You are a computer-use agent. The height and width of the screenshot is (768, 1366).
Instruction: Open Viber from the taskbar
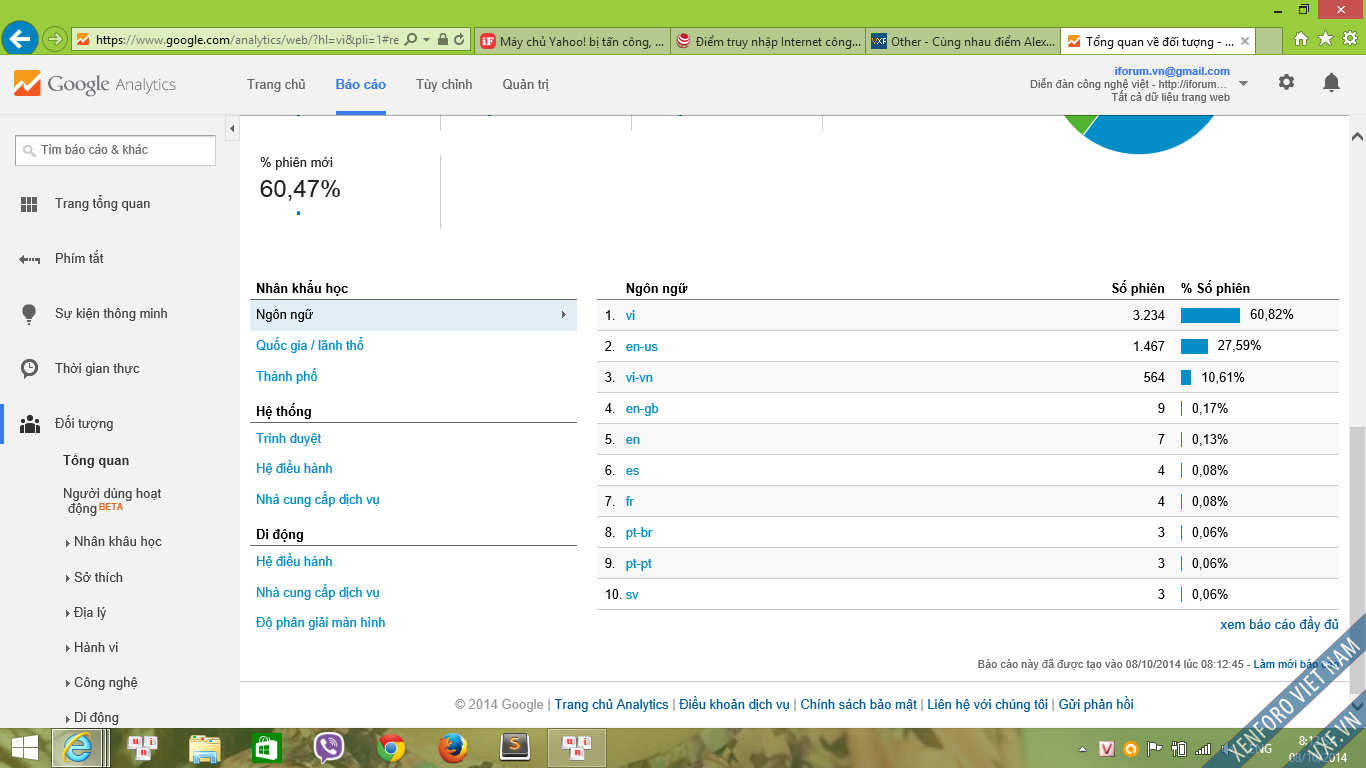point(329,747)
